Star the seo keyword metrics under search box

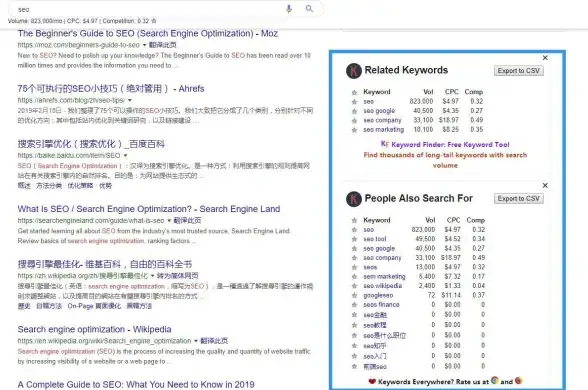click(x=154, y=21)
